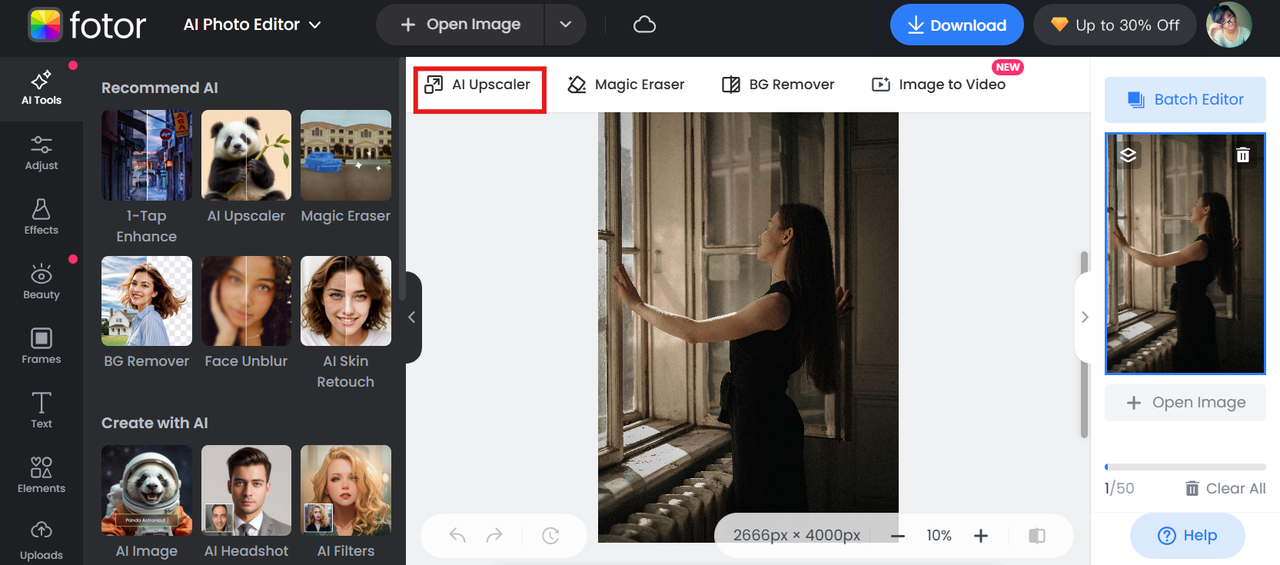Open the Batch Editor
Screen dimensions: 1280x565
(1185, 99)
